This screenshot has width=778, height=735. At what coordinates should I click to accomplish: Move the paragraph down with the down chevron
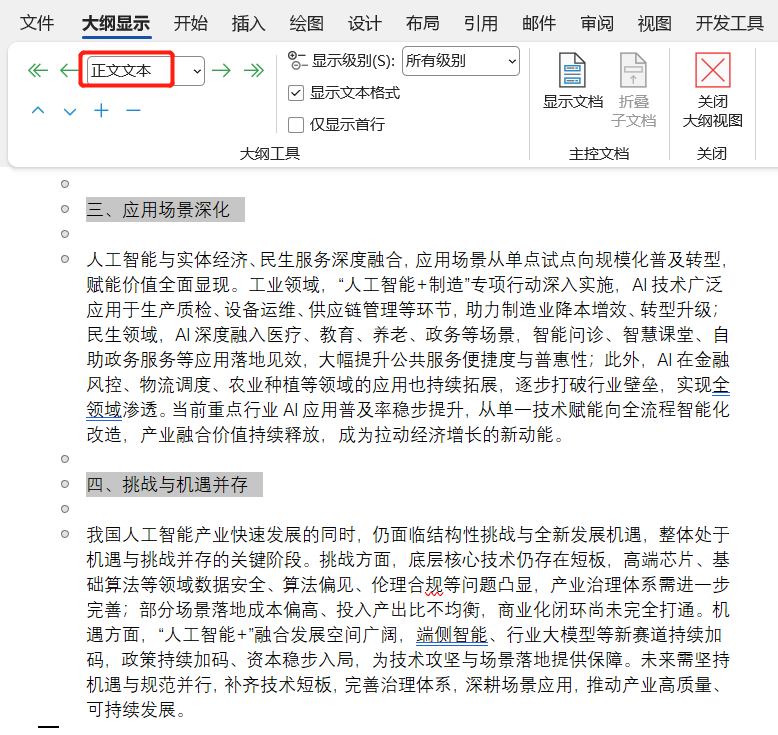[x=70, y=111]
